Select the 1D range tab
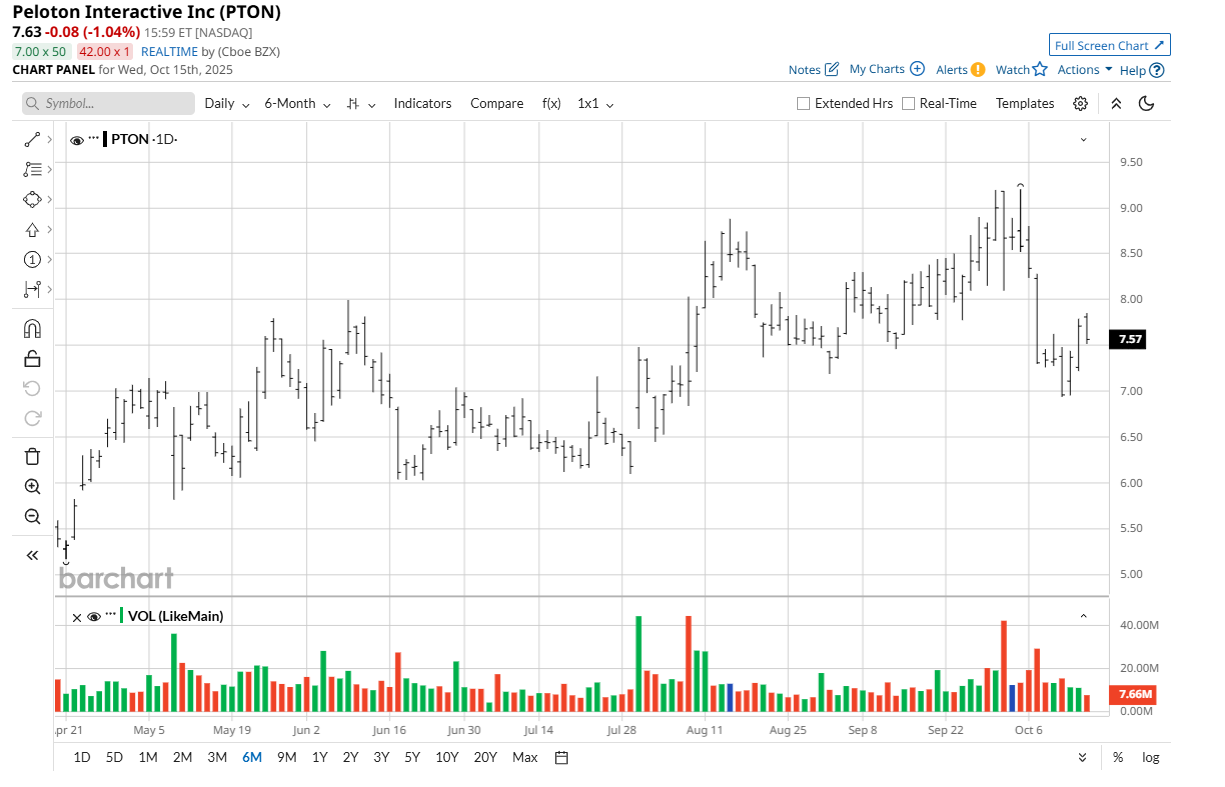This screenshot has width=1225, height=787. tap(82, 757)
